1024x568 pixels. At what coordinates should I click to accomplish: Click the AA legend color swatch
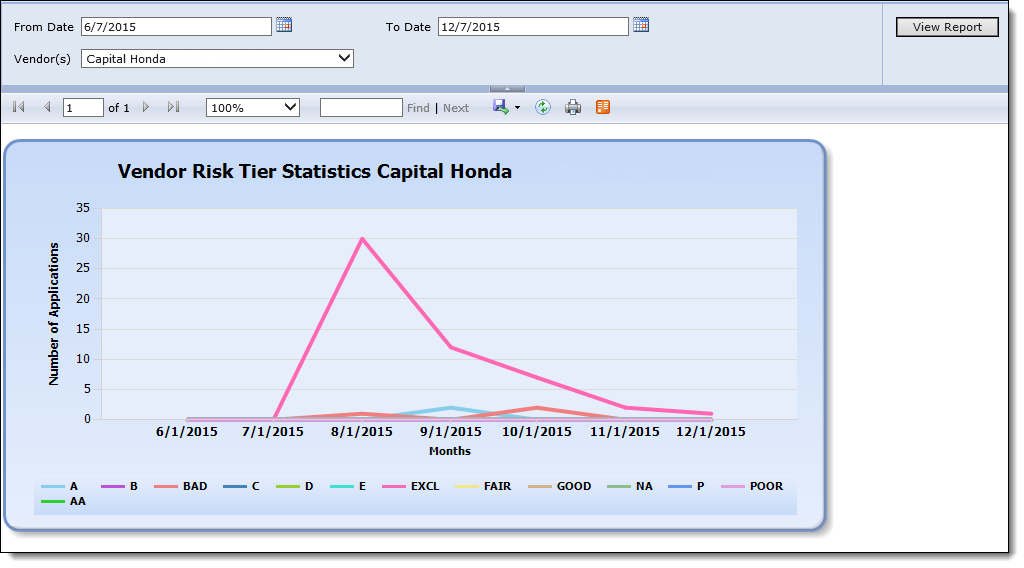53,501
